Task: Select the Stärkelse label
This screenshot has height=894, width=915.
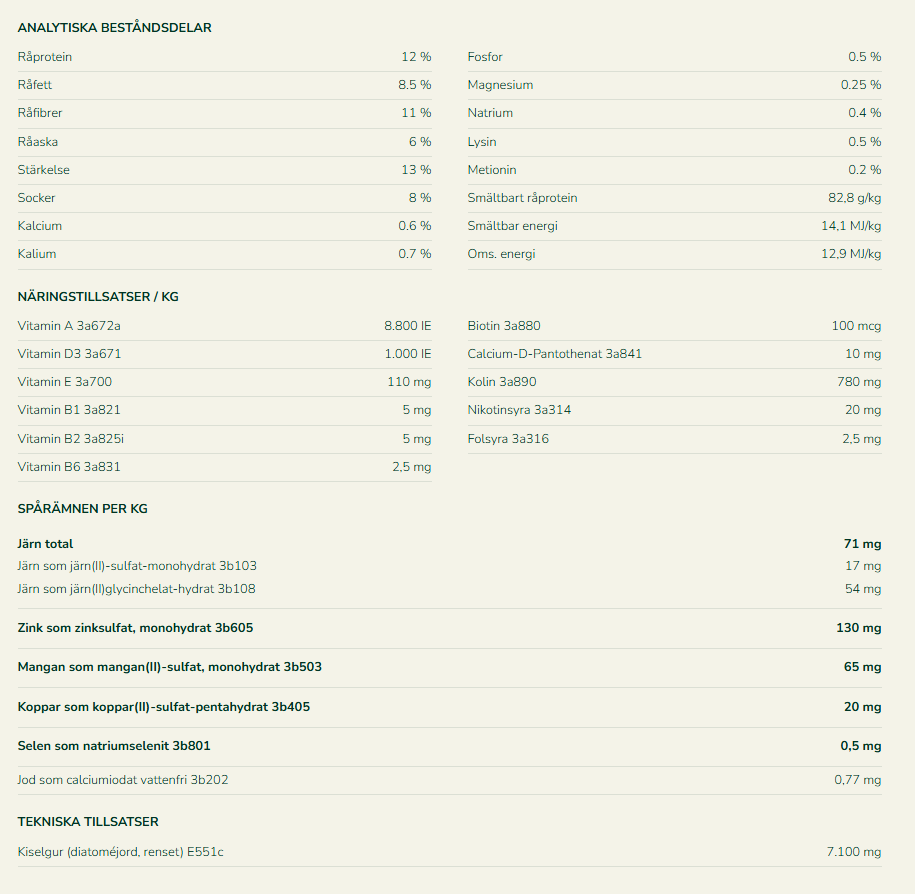Action: click(x=44, y=170)
